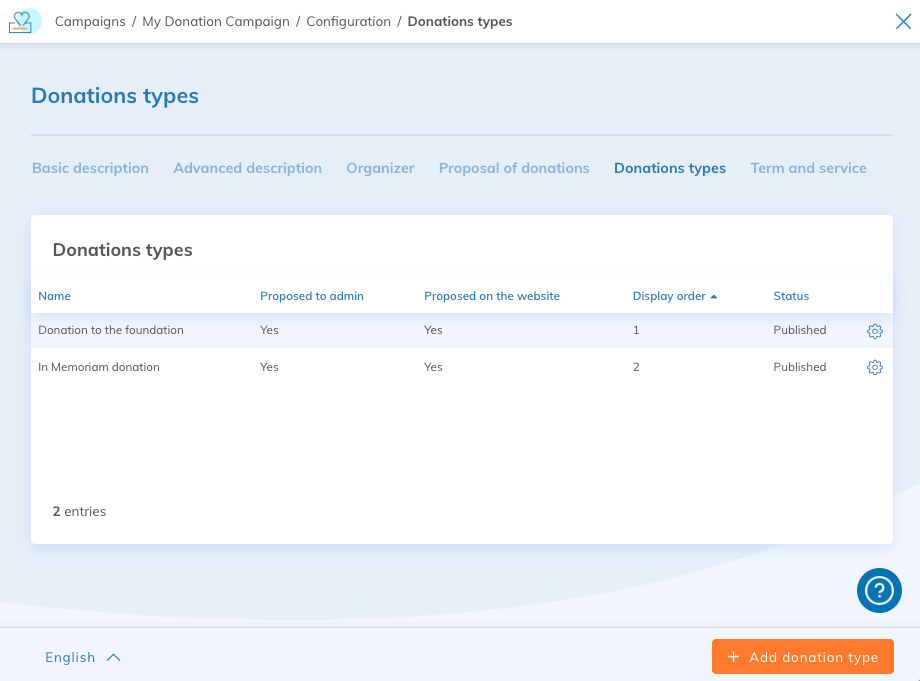Select the In Memoriam donation row
Screen dimensions: 920x681
(x=99, y=367)
